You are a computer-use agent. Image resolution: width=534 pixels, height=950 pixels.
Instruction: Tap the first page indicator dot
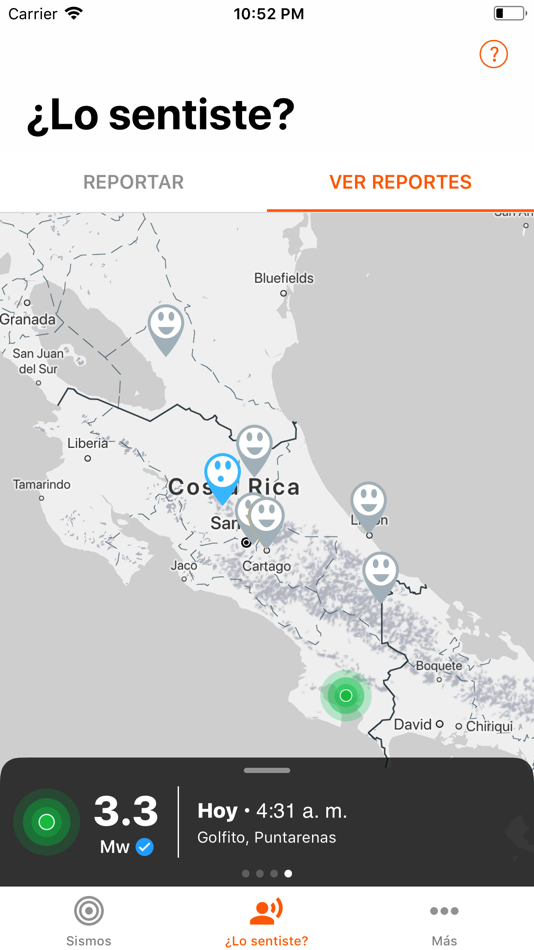coord(245,873)
